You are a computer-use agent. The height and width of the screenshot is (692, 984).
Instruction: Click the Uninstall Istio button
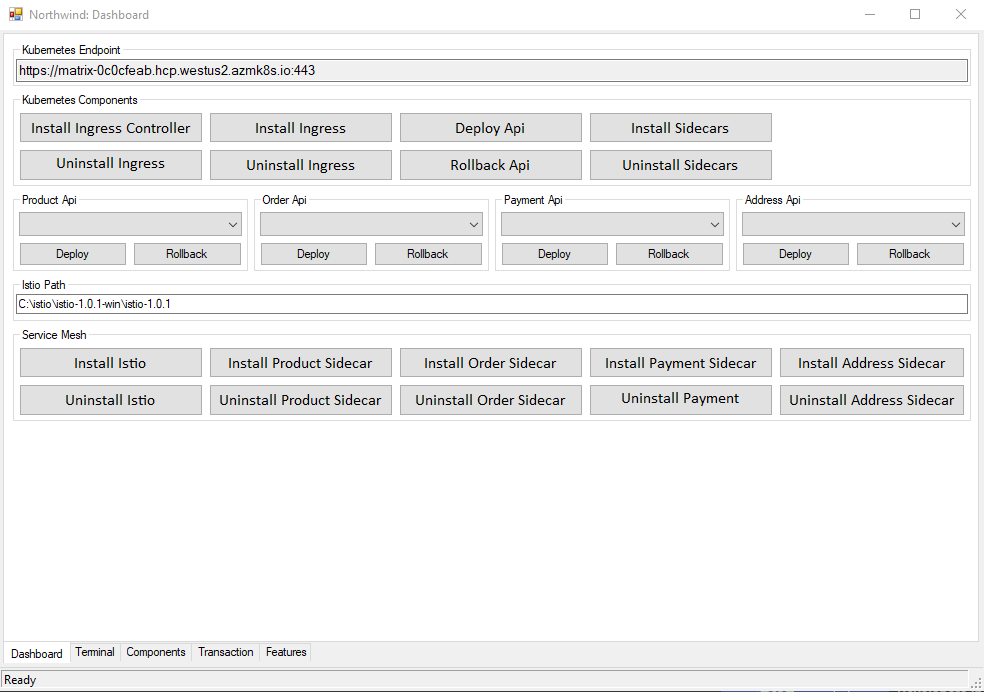tap(110, 400)
